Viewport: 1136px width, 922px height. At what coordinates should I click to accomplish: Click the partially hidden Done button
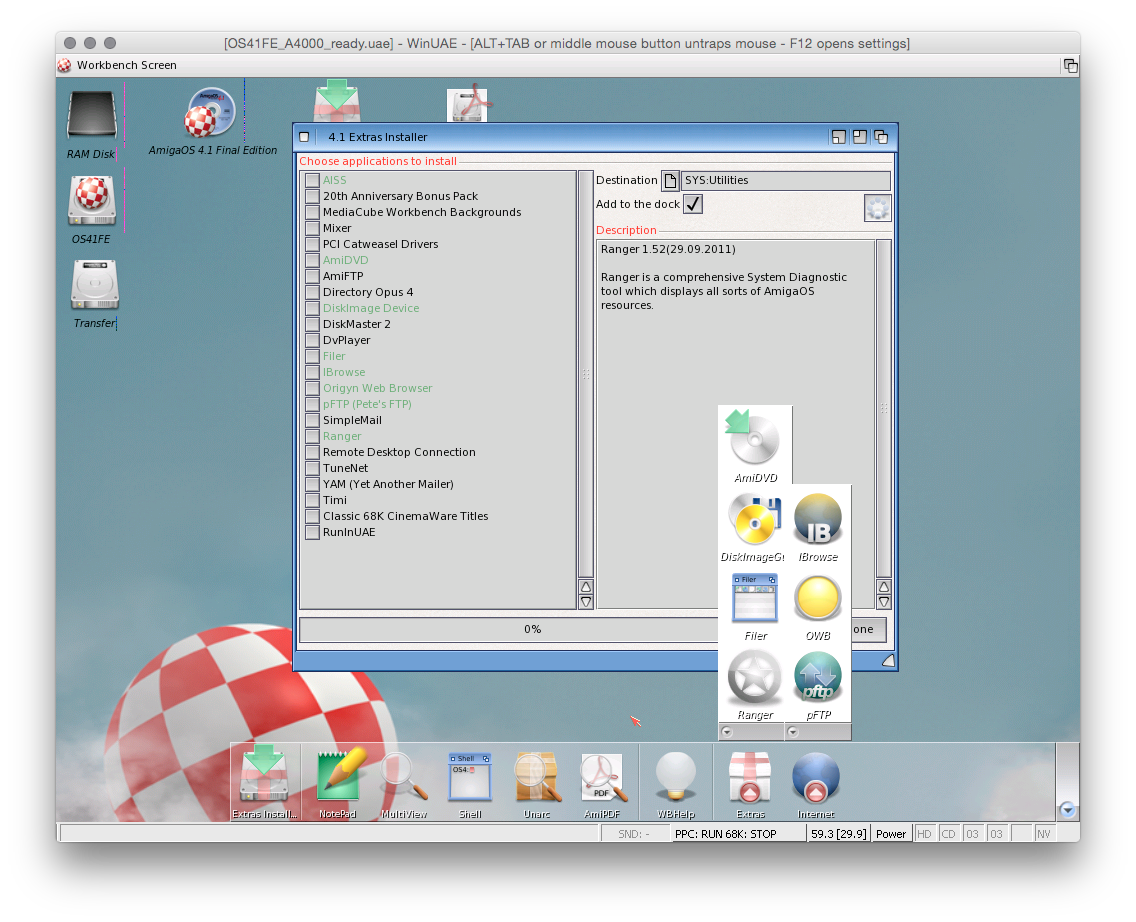(868, 629)
